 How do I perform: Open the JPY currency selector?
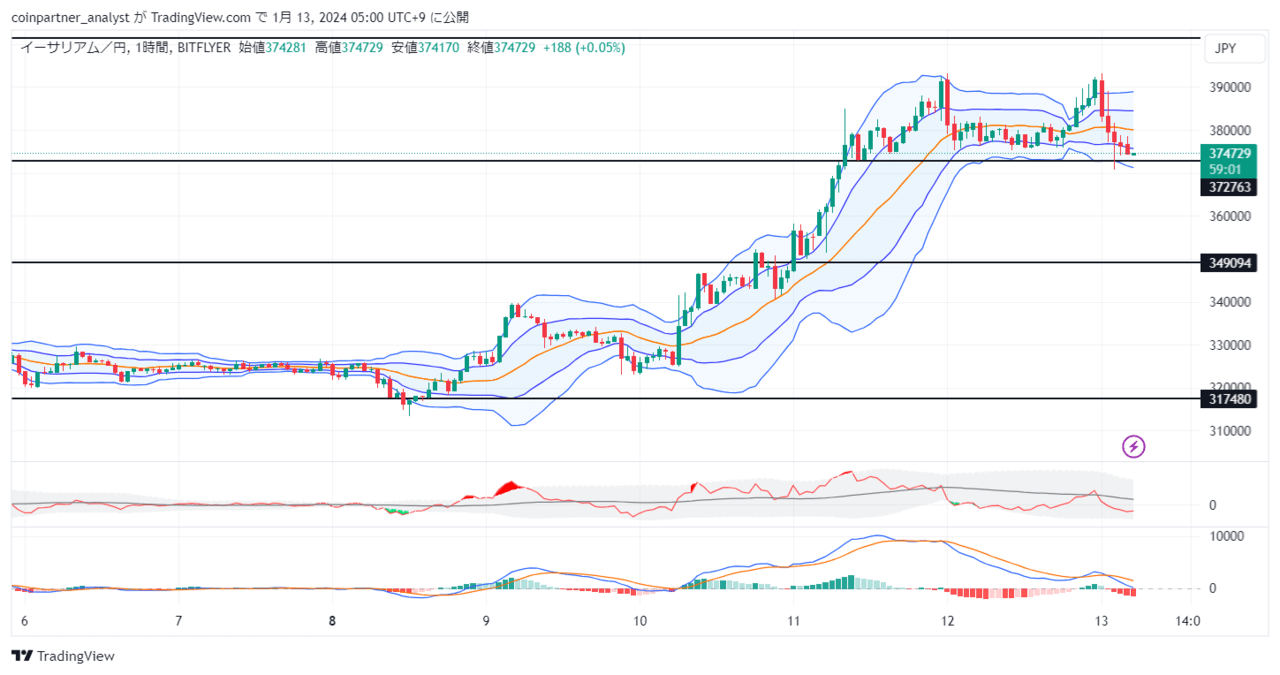(x=1225, y=48)
